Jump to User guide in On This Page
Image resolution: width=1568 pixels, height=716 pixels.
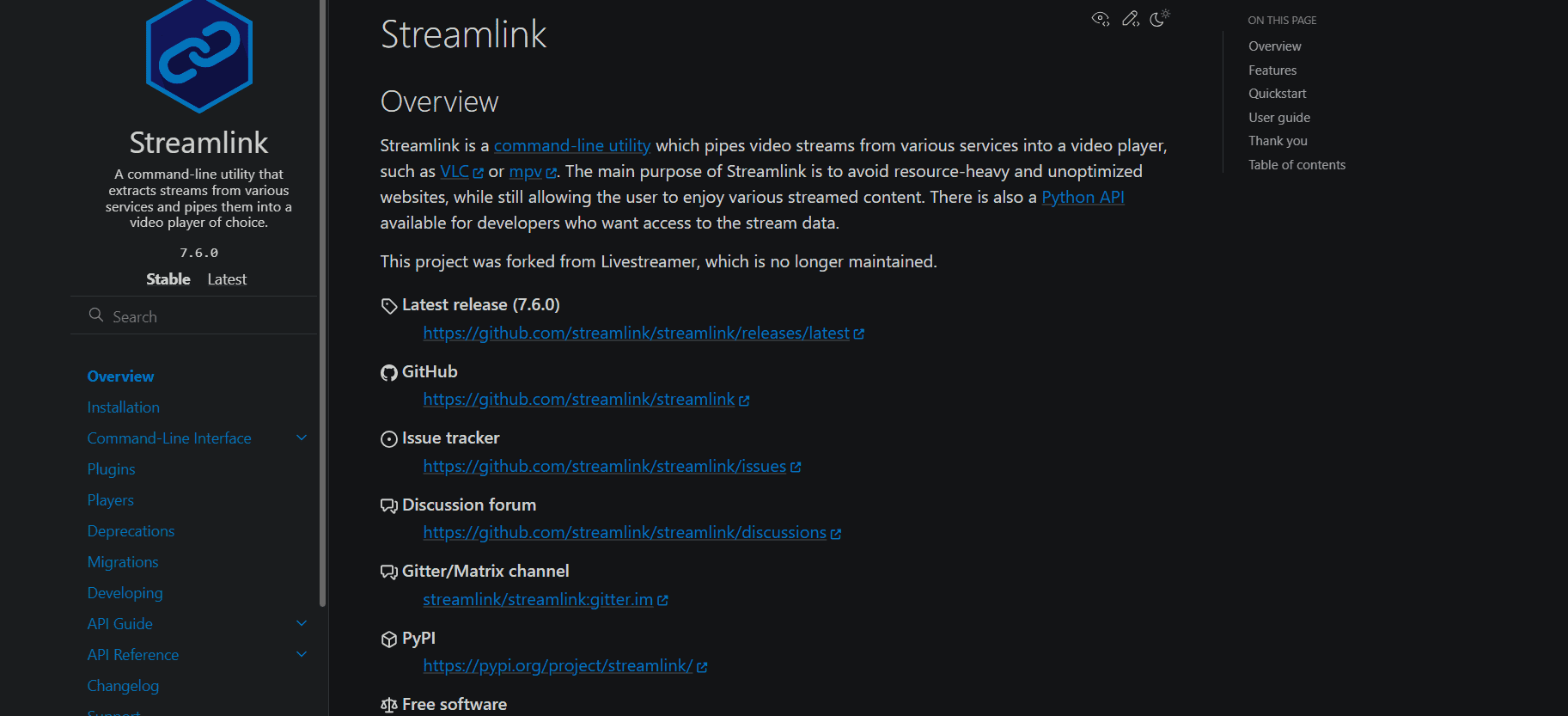pos(1279,118)
